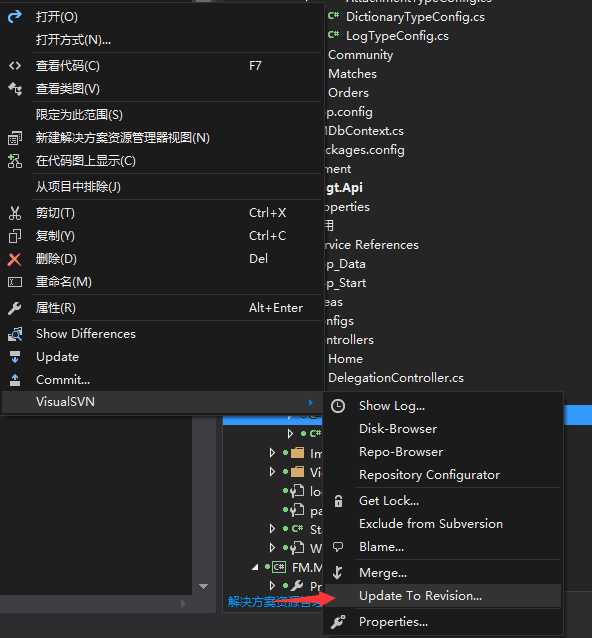Click the speech bubble icon beside Blame
Screen dimensions: 592x638
(338, 546)
